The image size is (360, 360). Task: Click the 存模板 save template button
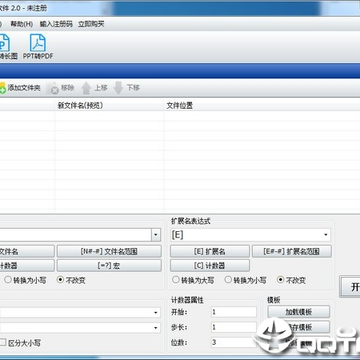pyautogui.click(x=299, y=327)
